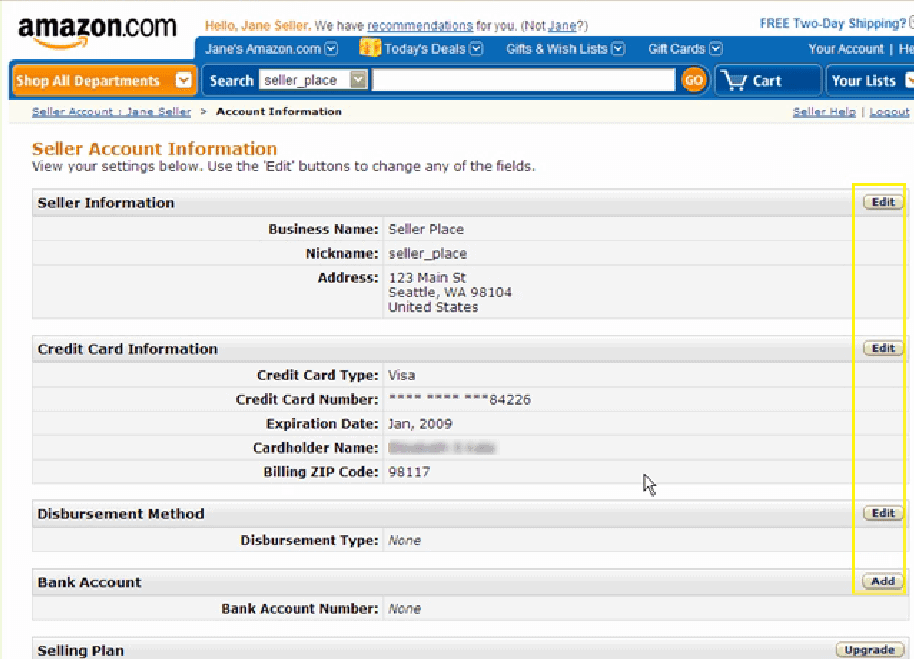This screenshot has height=659, width=914.
Task: Add a Bank Account
Action: [883, 581]
